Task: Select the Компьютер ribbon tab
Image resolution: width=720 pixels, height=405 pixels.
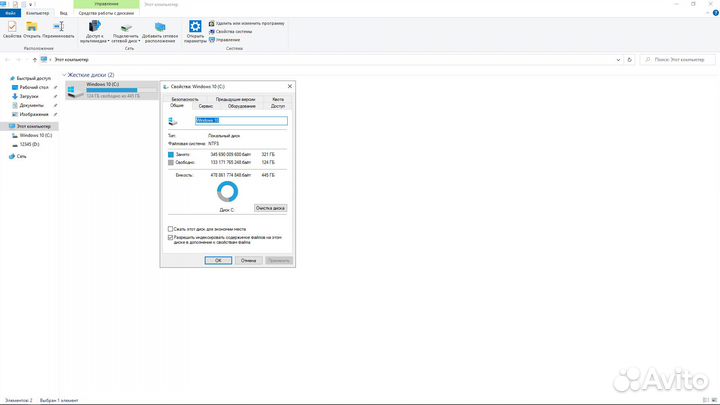Action: pyautogui.click(x=38, y=13)
